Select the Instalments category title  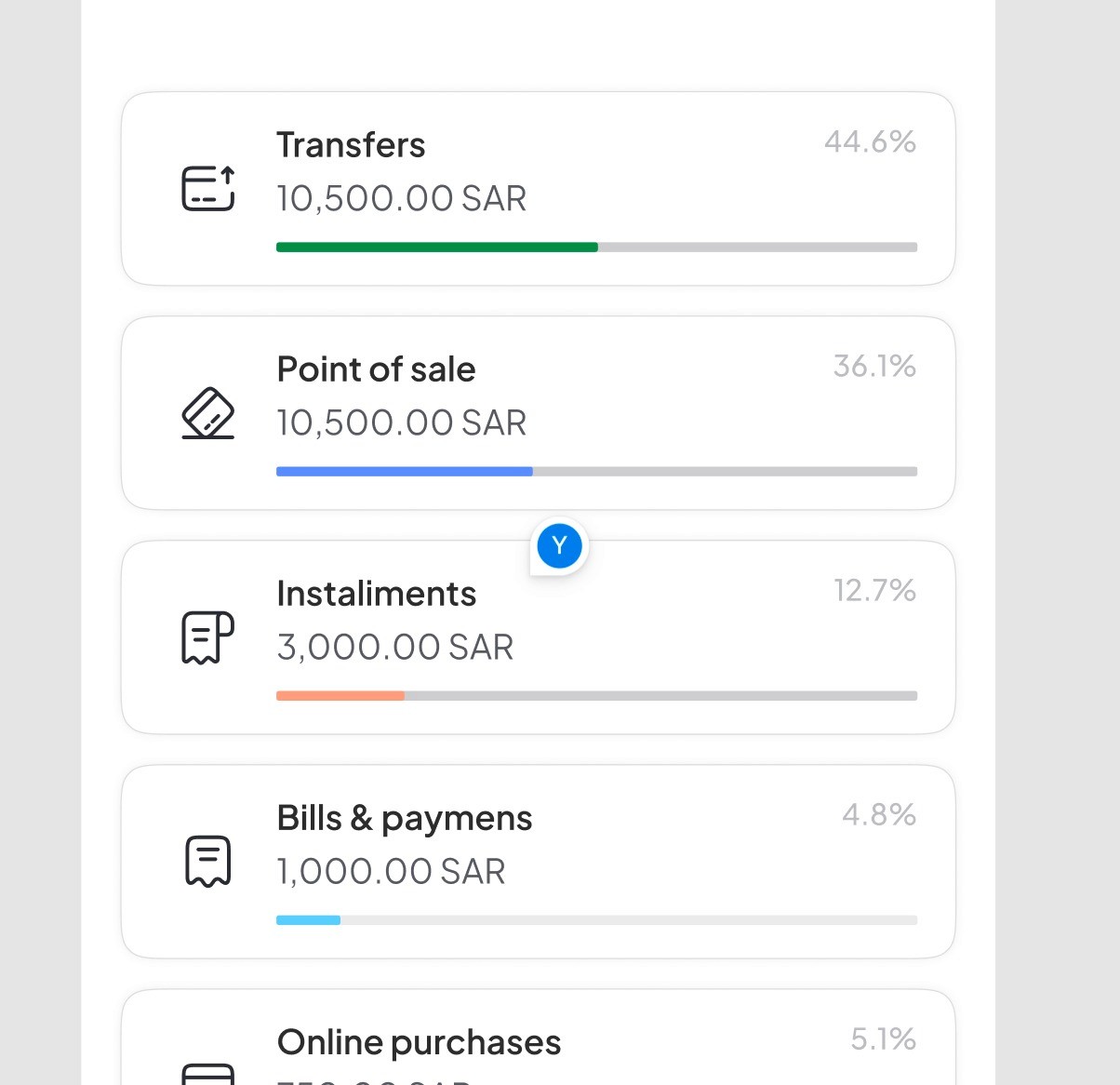(x=376, y=594)
